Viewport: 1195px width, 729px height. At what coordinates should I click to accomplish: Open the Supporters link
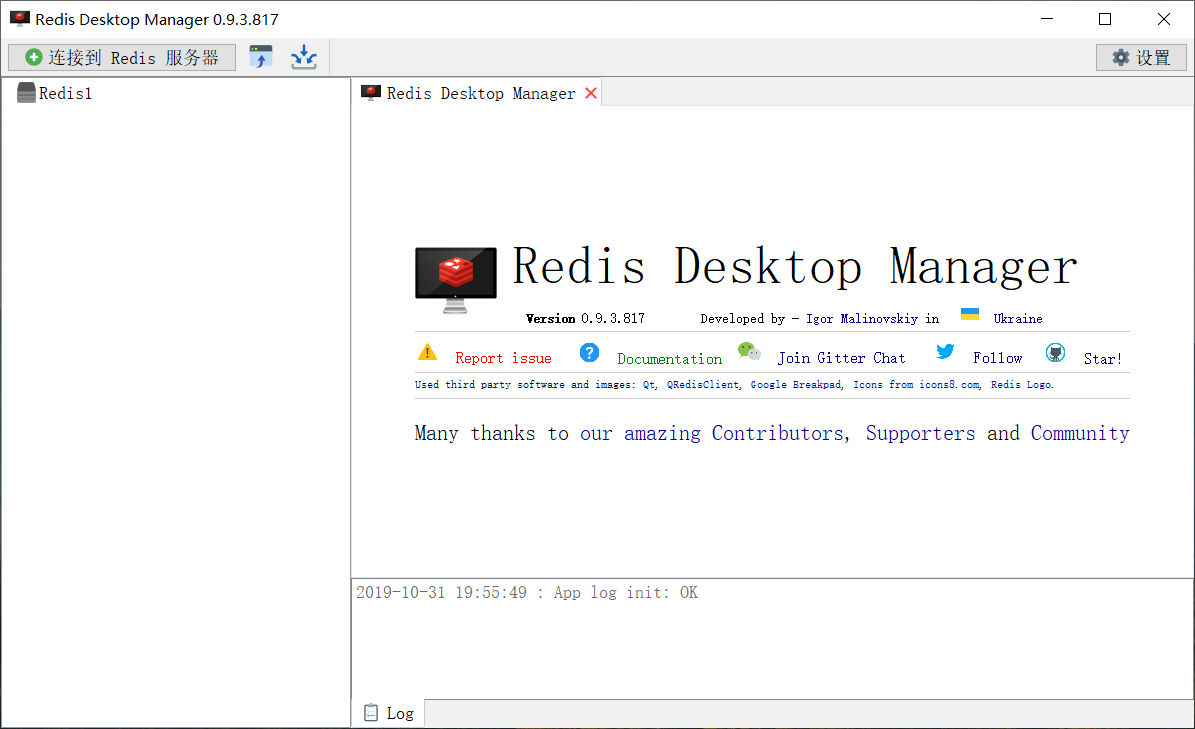[x=920, y=433]
